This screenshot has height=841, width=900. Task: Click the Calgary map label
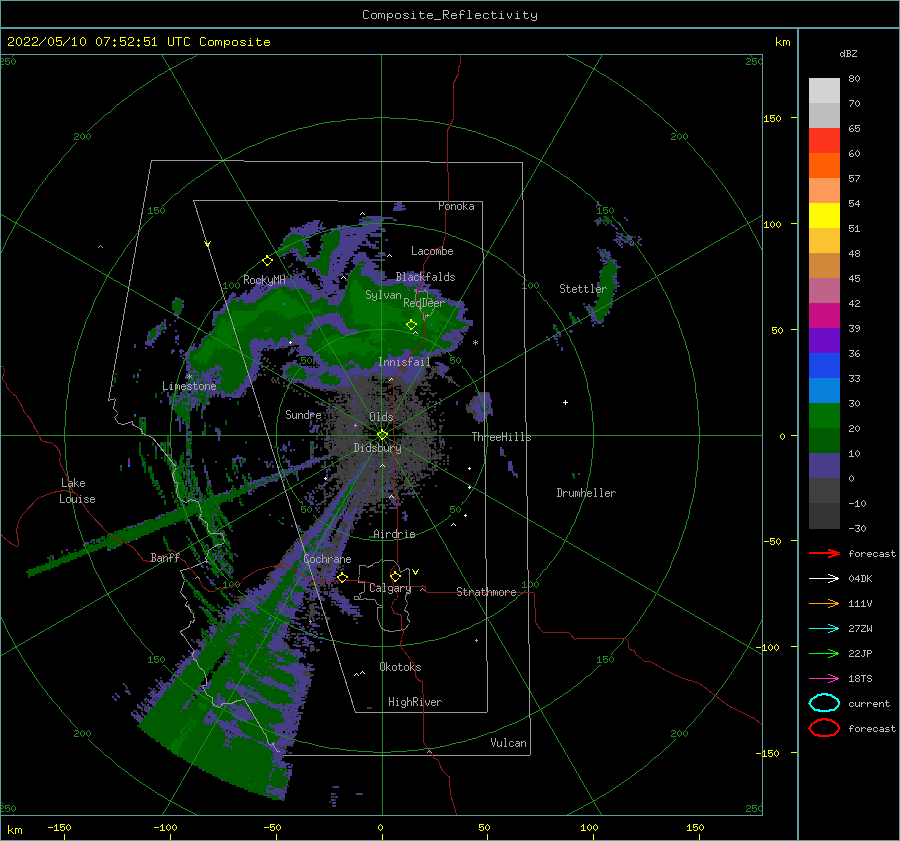(x=390, y=588)
